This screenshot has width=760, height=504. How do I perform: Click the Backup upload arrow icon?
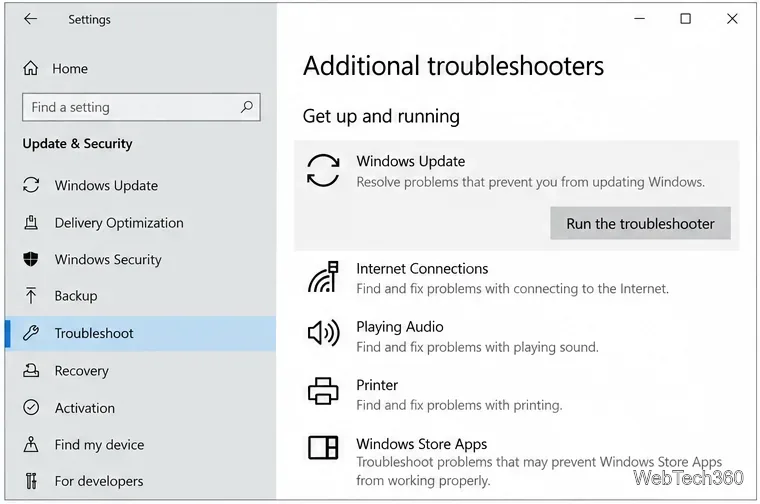pyautogui.click(x=31, y=295)
